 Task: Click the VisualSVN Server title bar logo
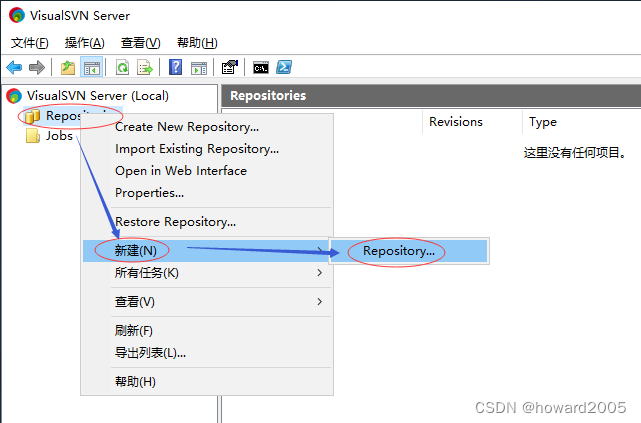coord(17,15)
